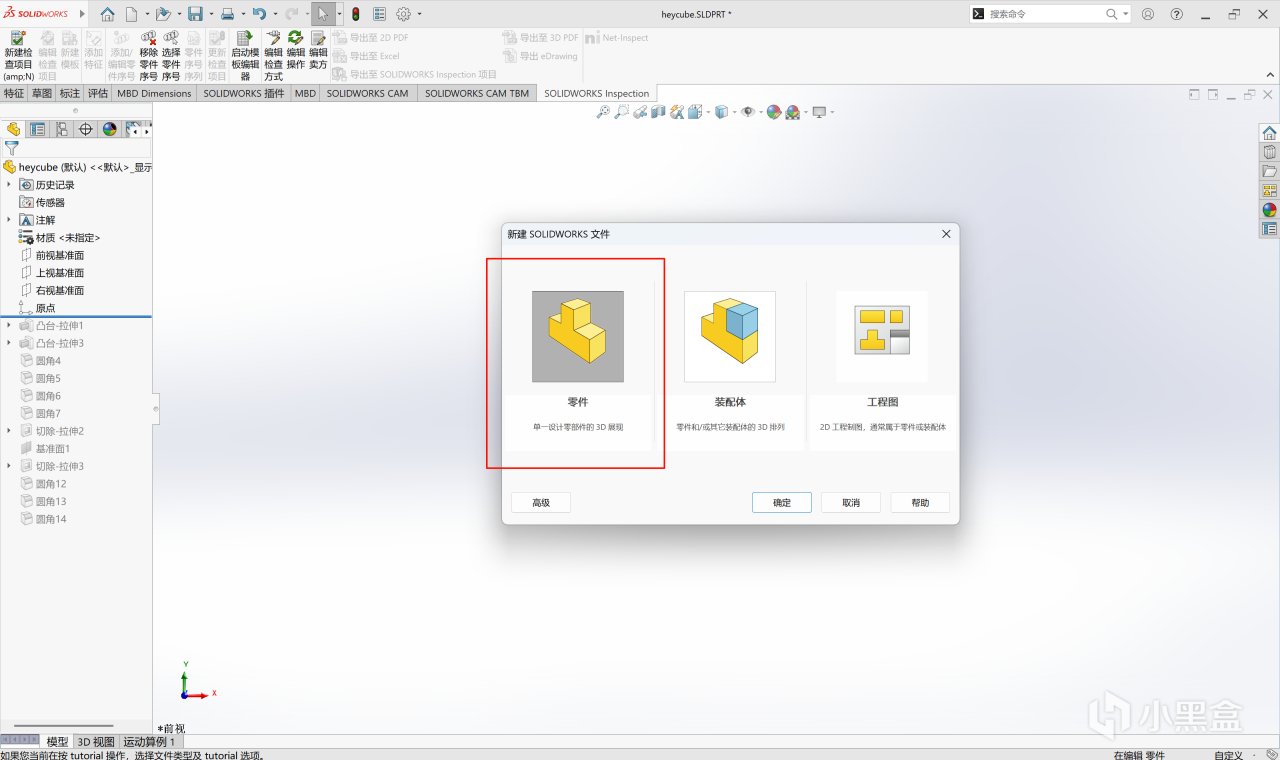Screen dimensions: 1280x760
Task: Switch to the 草图 ribbon tab
Action: pos(42,93)
